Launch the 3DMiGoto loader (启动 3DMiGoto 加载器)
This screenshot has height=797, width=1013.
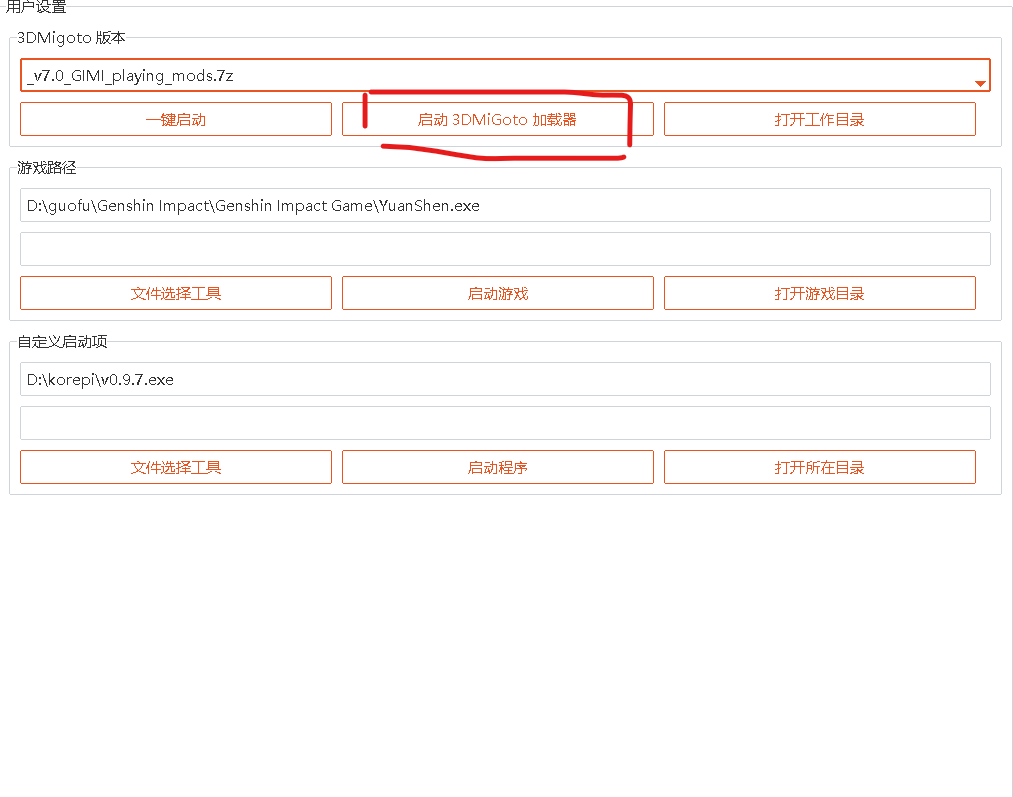[x=497, y=119]
